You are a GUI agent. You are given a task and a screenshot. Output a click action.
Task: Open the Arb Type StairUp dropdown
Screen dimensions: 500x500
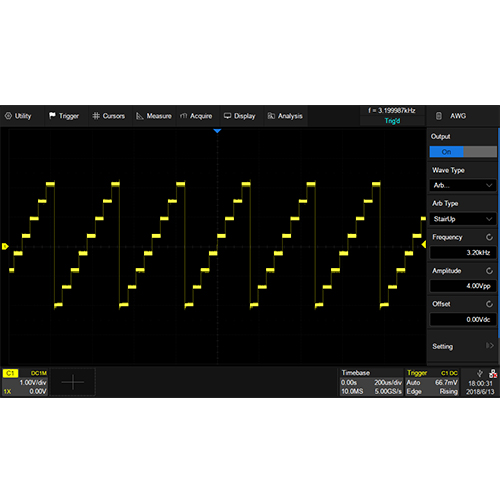(x=463, y=219)
